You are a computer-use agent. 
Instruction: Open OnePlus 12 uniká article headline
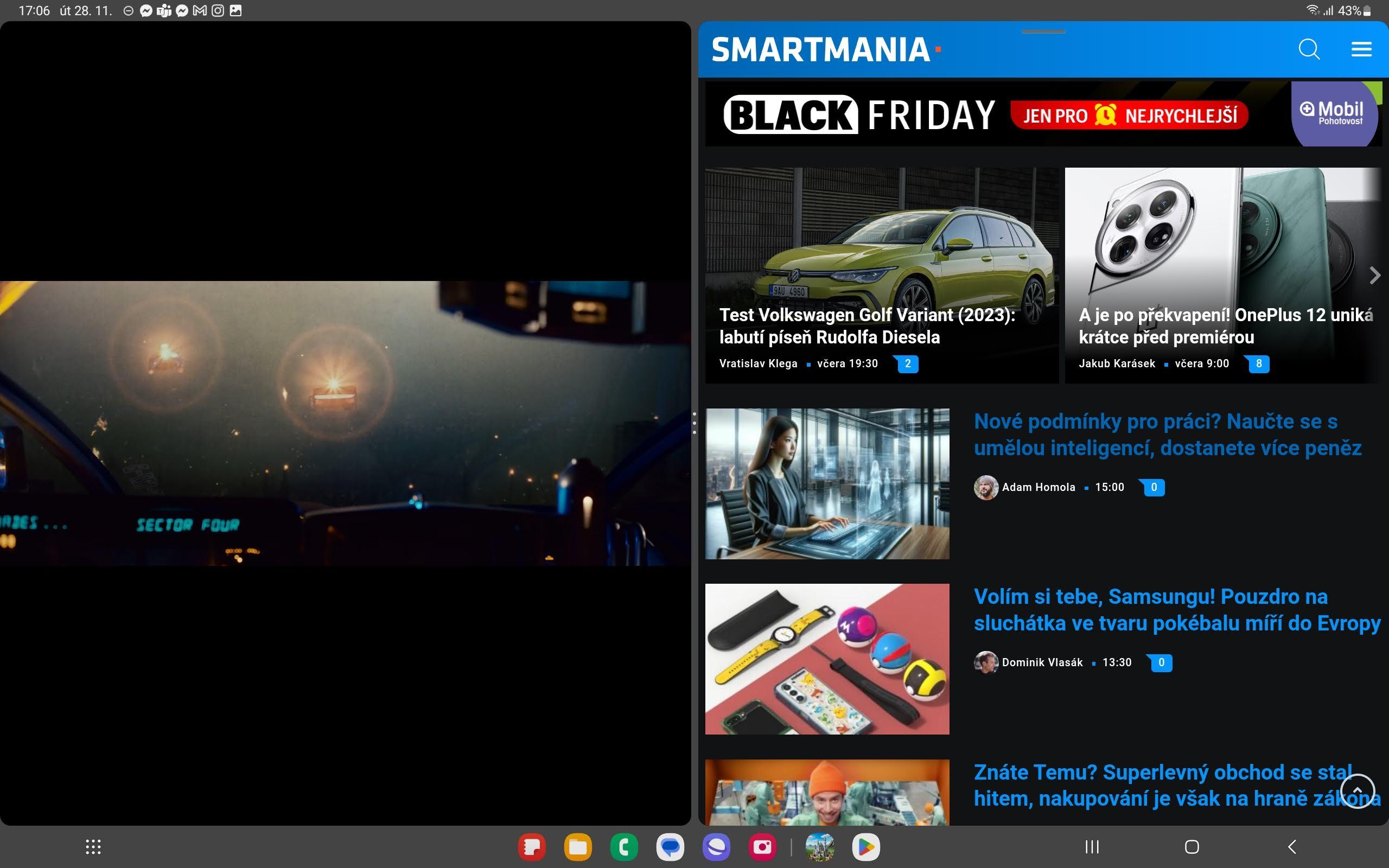tap(1226, 326)
